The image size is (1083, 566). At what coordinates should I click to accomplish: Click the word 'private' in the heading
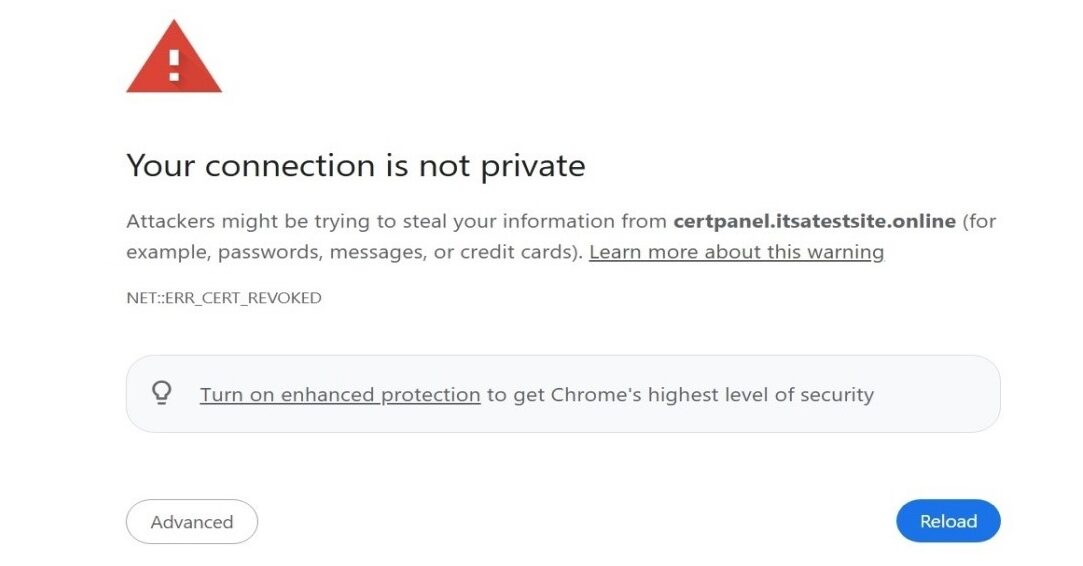point(533,165)
